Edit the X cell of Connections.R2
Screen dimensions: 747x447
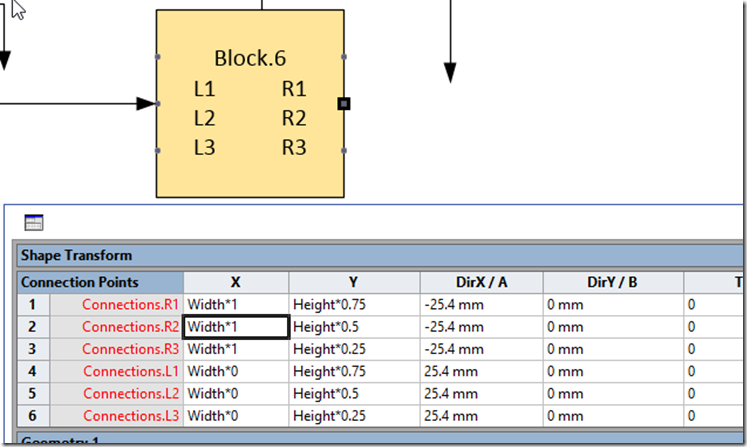coord(237,327)
